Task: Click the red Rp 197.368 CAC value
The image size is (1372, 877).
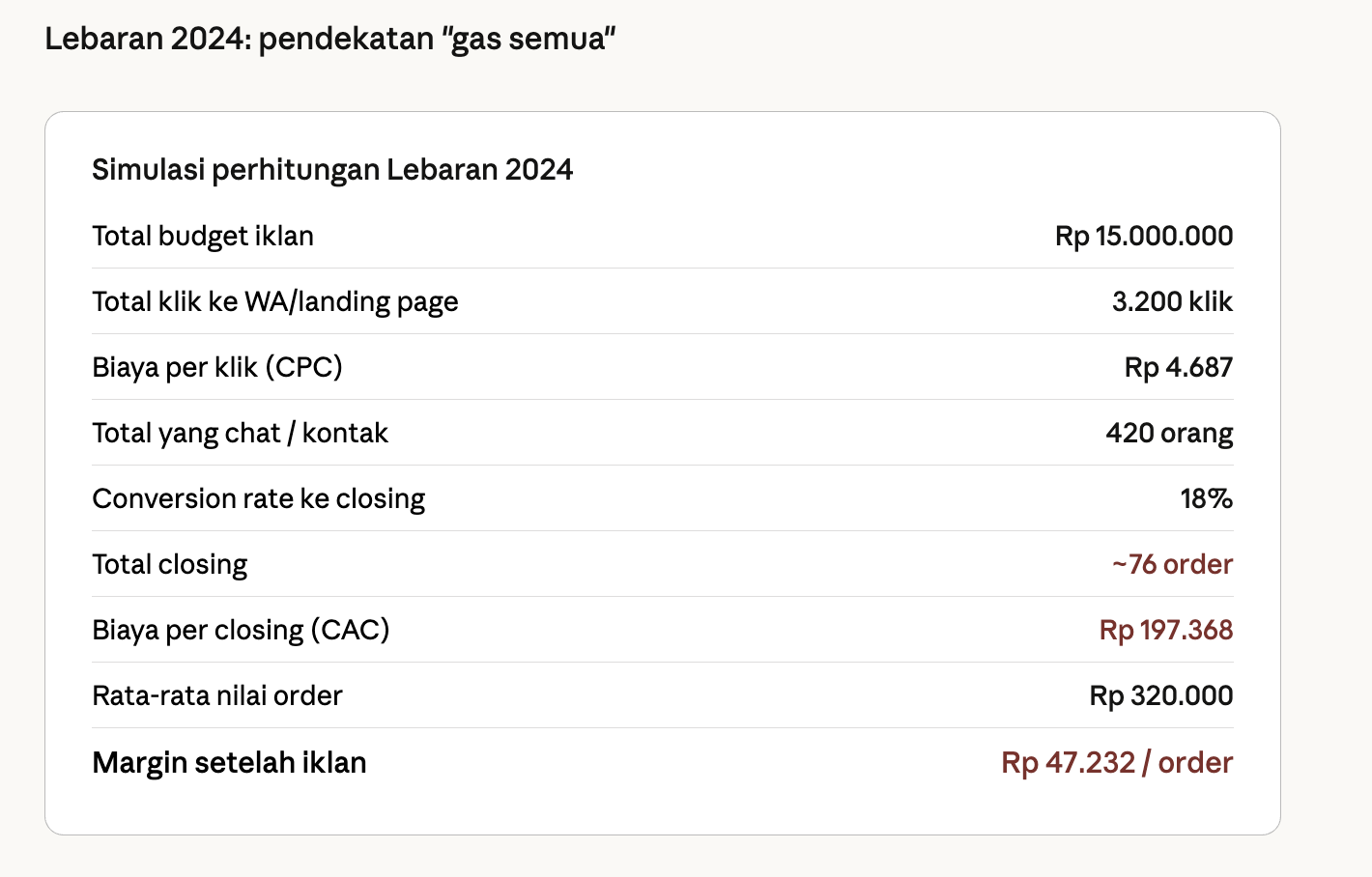Action: pyautogui.click(x=1165, y=631)
